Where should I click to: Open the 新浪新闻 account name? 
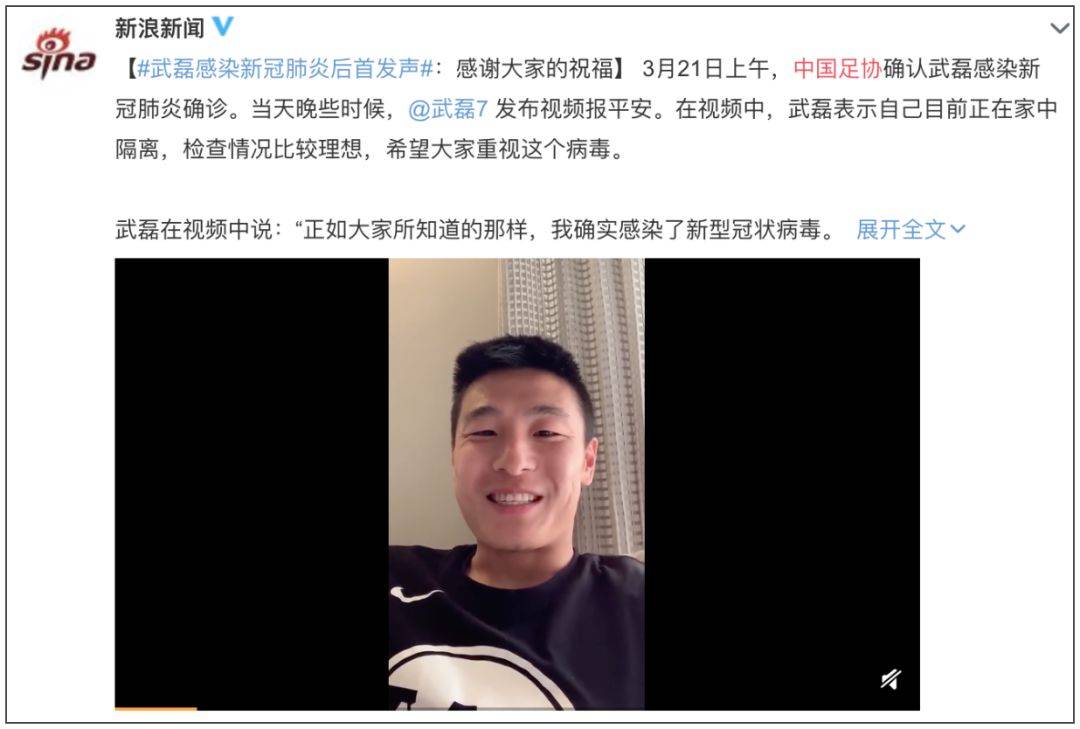pyautogui.click(x=160, y=28)
